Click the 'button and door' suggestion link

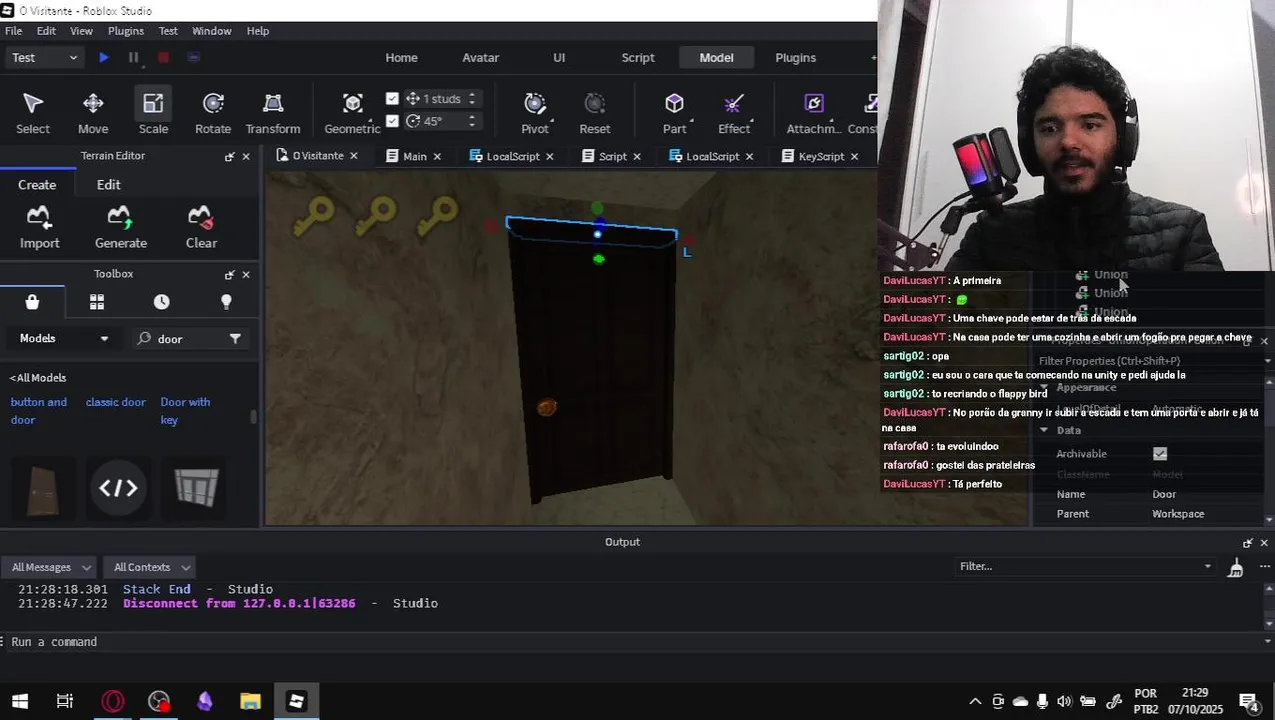coord(39,411)
